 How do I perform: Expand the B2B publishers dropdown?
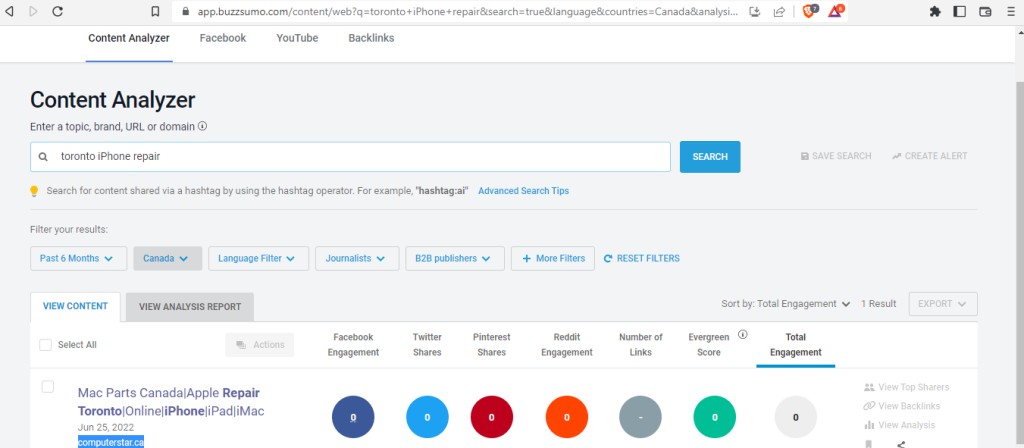pos(455,258)
